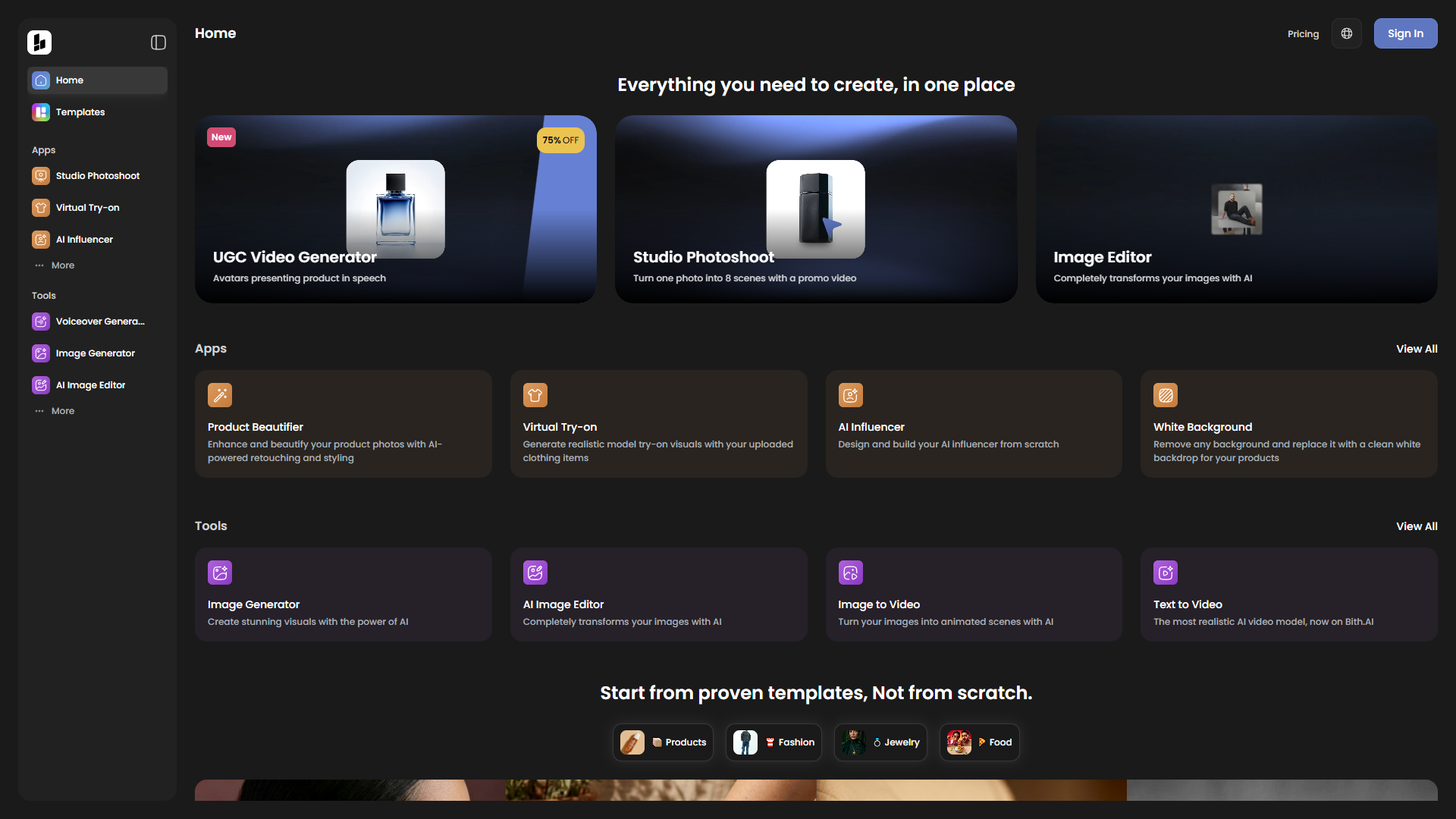Click the Bith.AI logo icon
Viewport: 1456px width, 819px height.
[x=39, y=42]
